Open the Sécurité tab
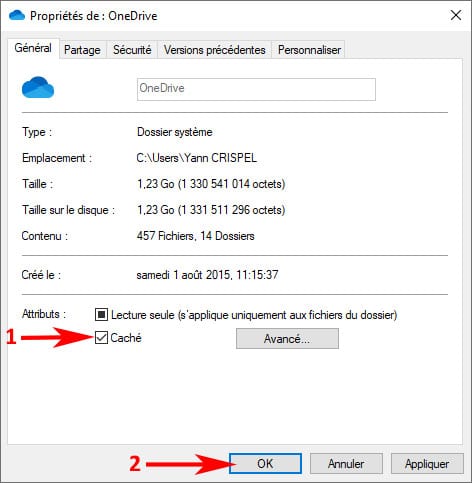The image size is (472, 483). click(x=132, y=50)
